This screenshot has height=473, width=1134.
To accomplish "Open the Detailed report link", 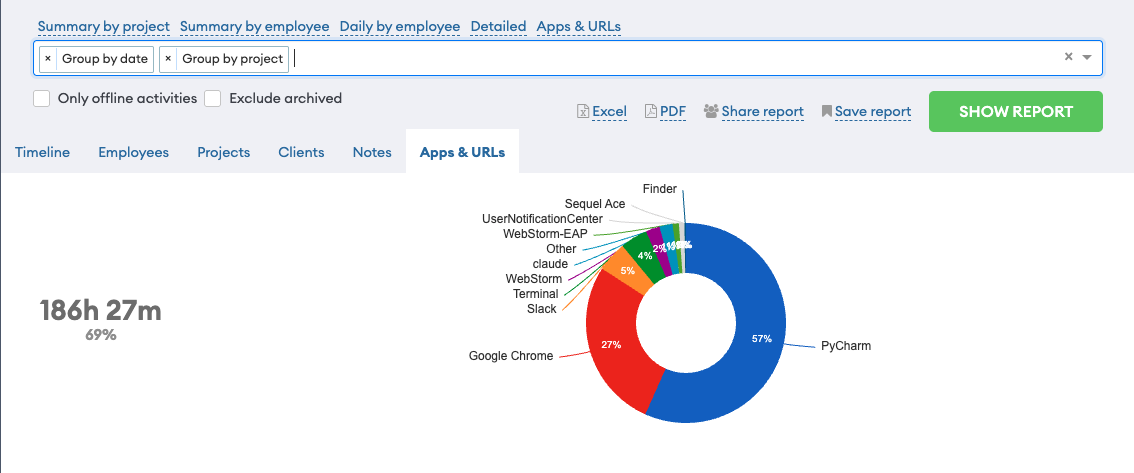I will 498,27.
